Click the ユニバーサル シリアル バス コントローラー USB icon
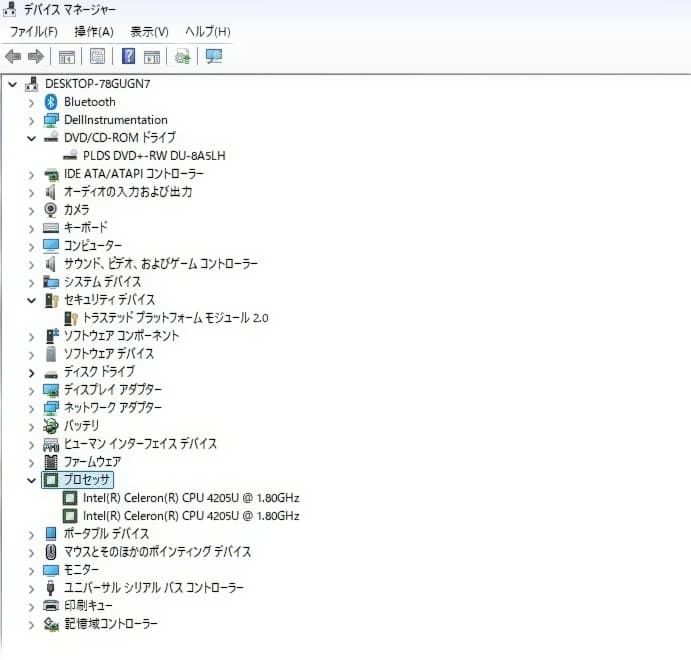The image size is (691, 660). pos(51,588)
